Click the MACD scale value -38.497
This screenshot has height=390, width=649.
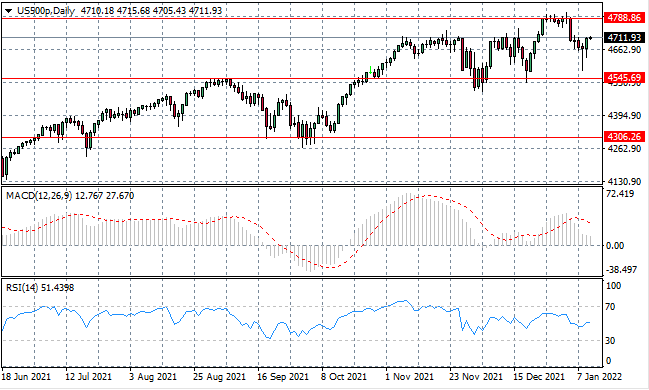point(621,270)
